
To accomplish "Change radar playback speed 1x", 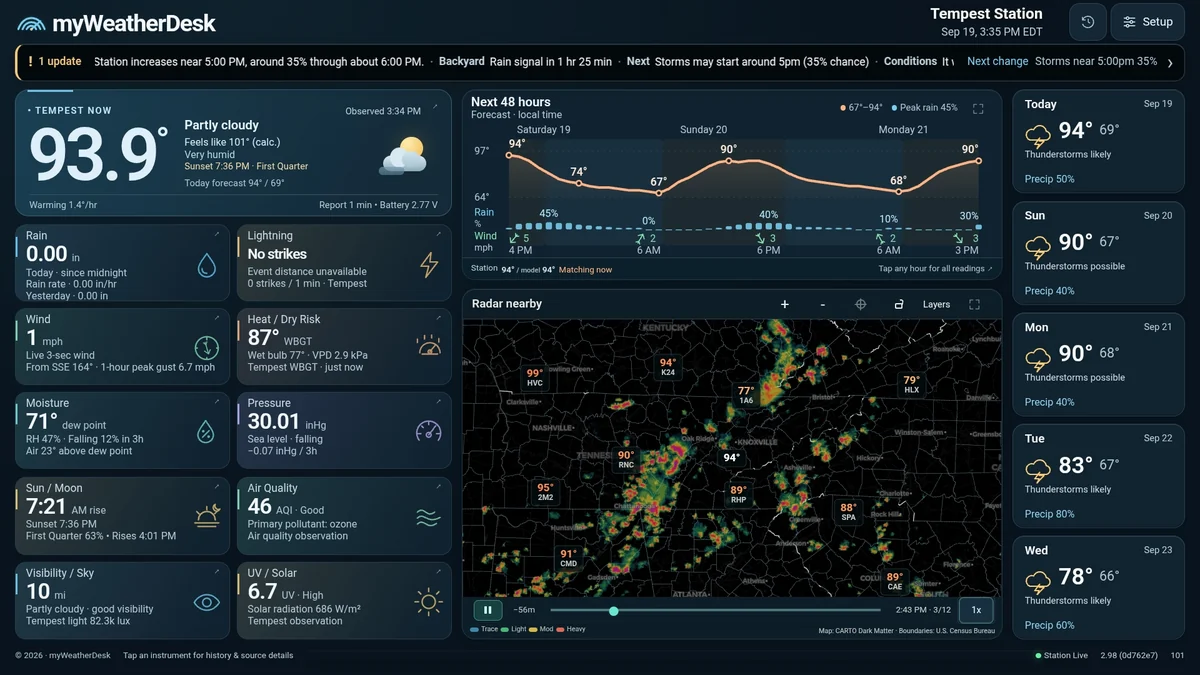I will pyautogui.click(x=976, y=610).
